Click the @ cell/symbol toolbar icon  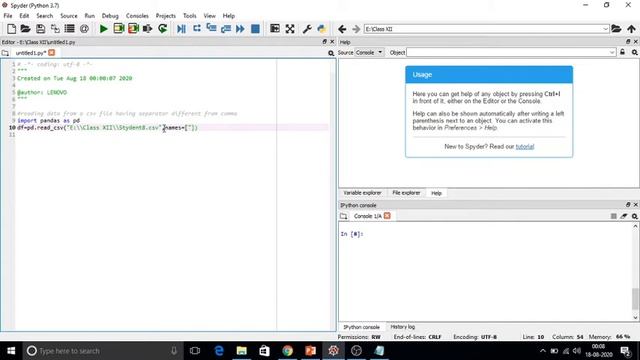click(84, 29)
